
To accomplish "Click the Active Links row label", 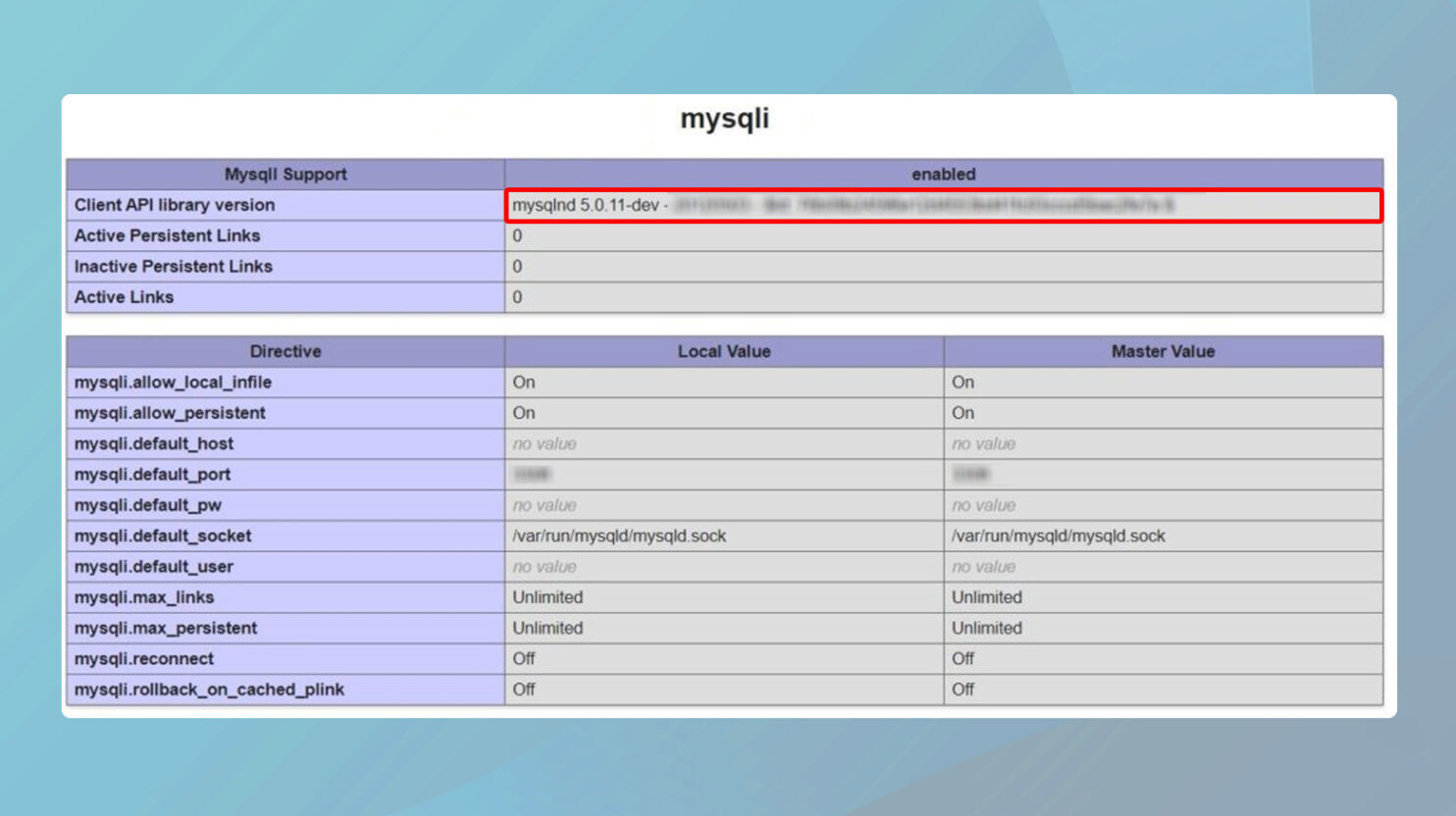I will point(124,297).
